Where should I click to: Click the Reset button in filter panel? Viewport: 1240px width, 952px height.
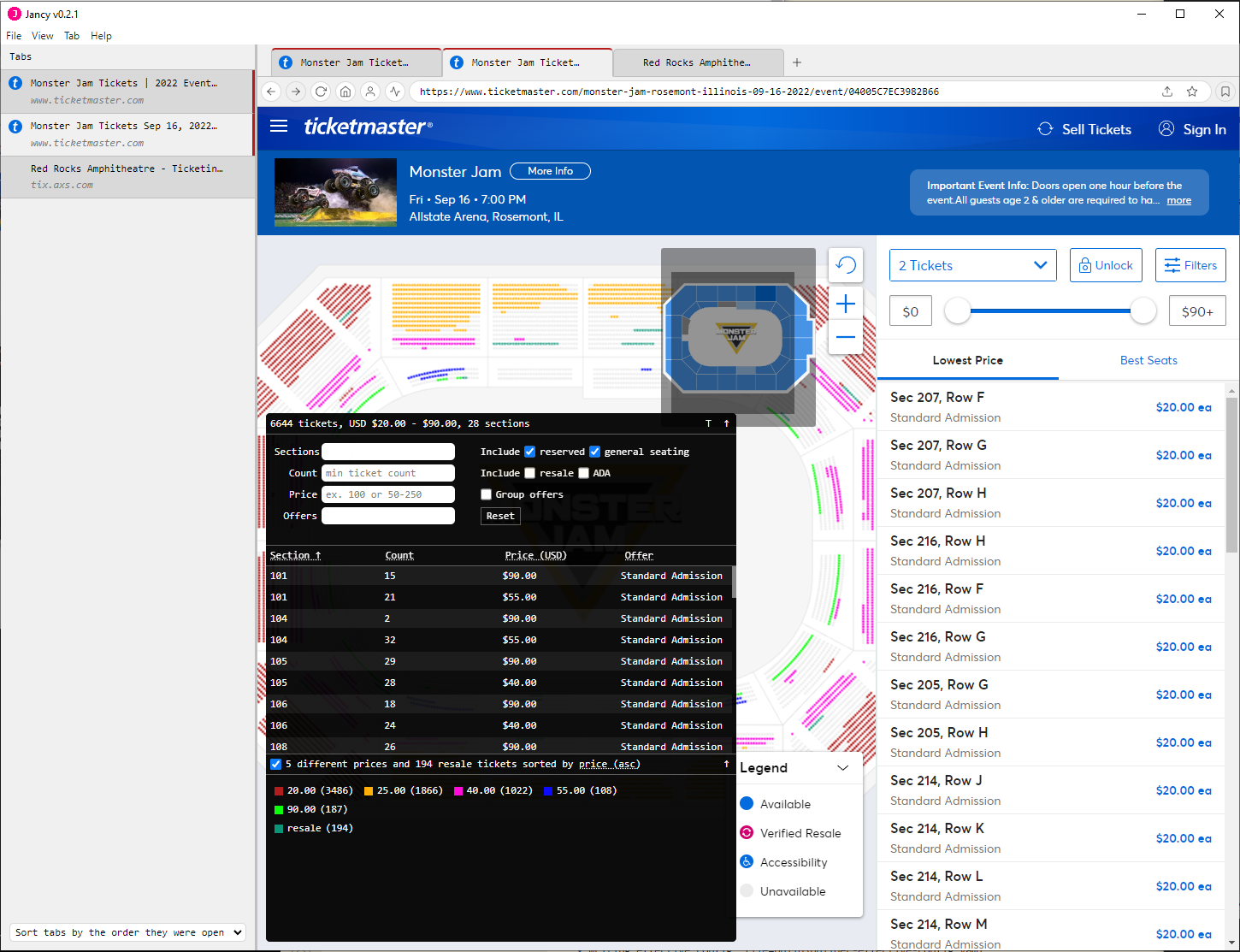500,516
